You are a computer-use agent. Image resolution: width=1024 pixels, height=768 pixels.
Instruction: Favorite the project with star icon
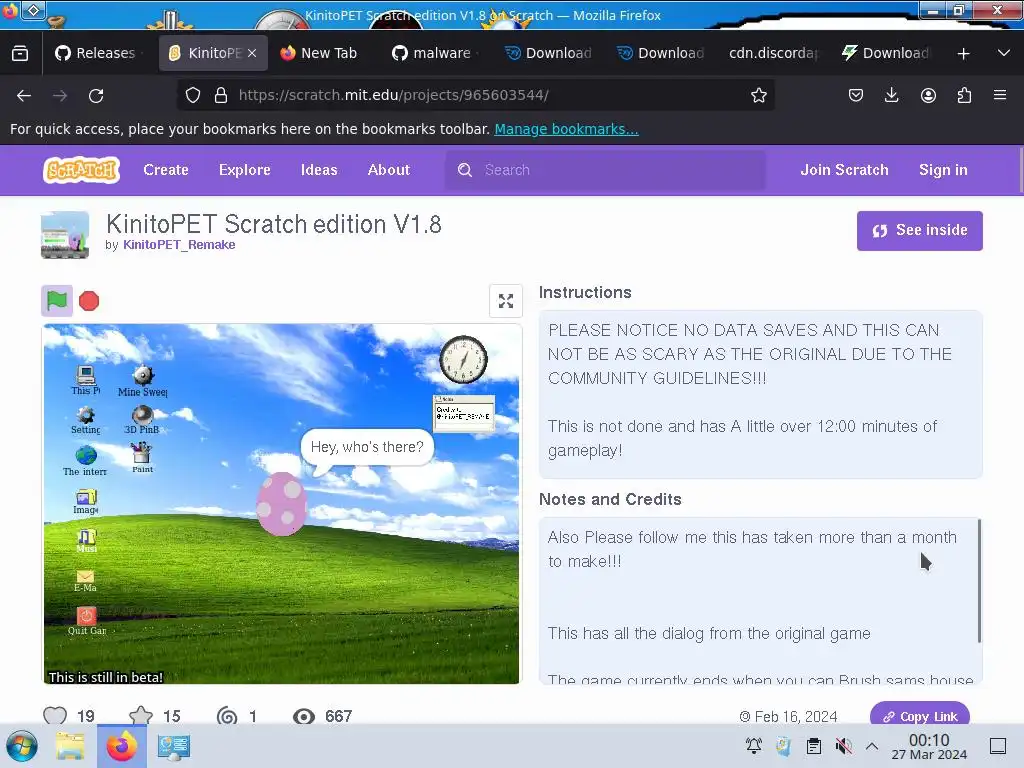pos(140,715)
